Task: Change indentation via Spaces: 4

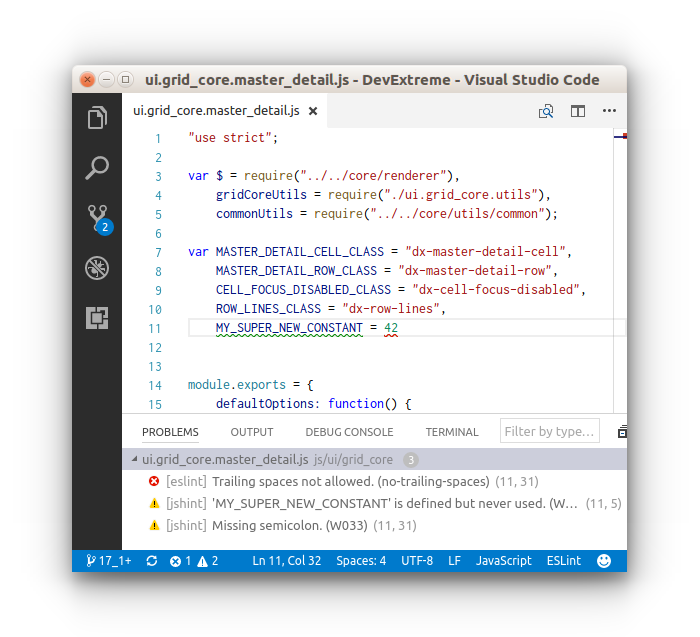Action: click(x=361, y=561)
